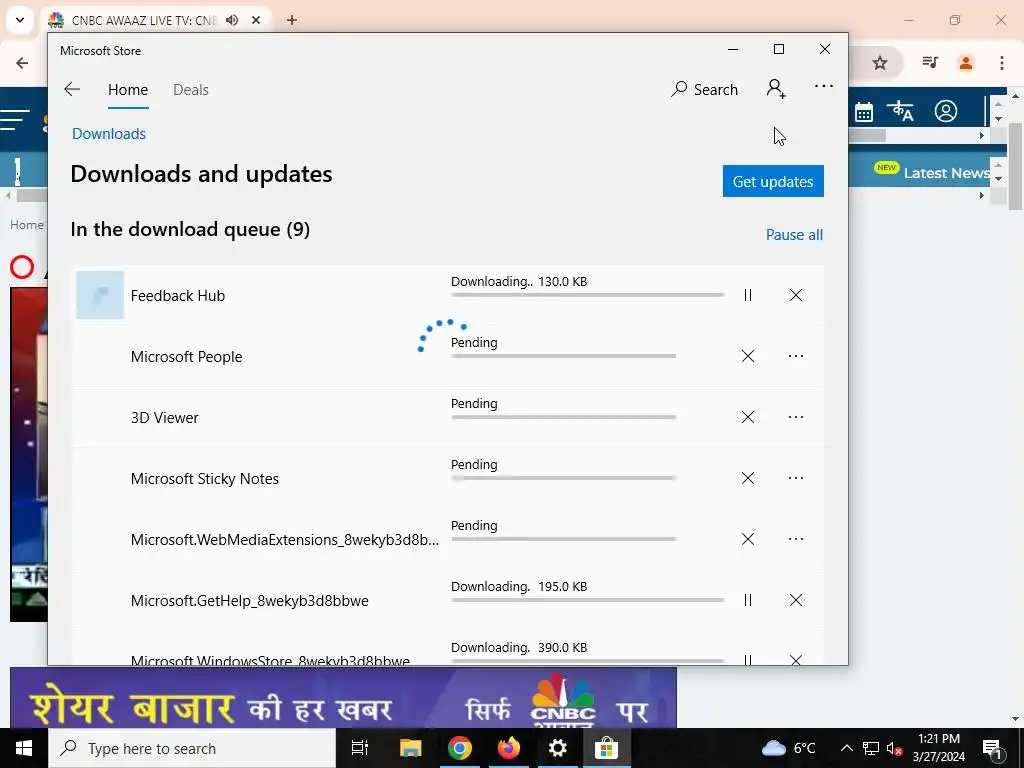The image size is (1024, 768).
Task: Open more options for Microsoft People
Action: click(795, 356)
